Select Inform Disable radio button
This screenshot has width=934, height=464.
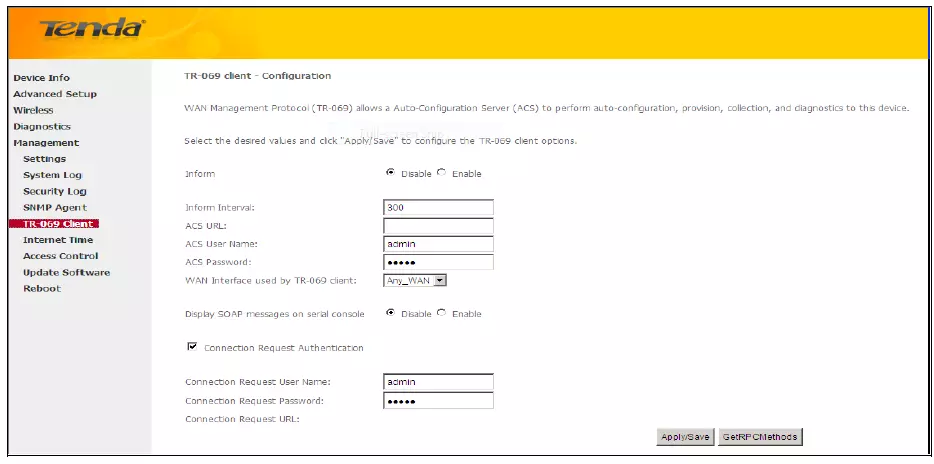(391, 173)
